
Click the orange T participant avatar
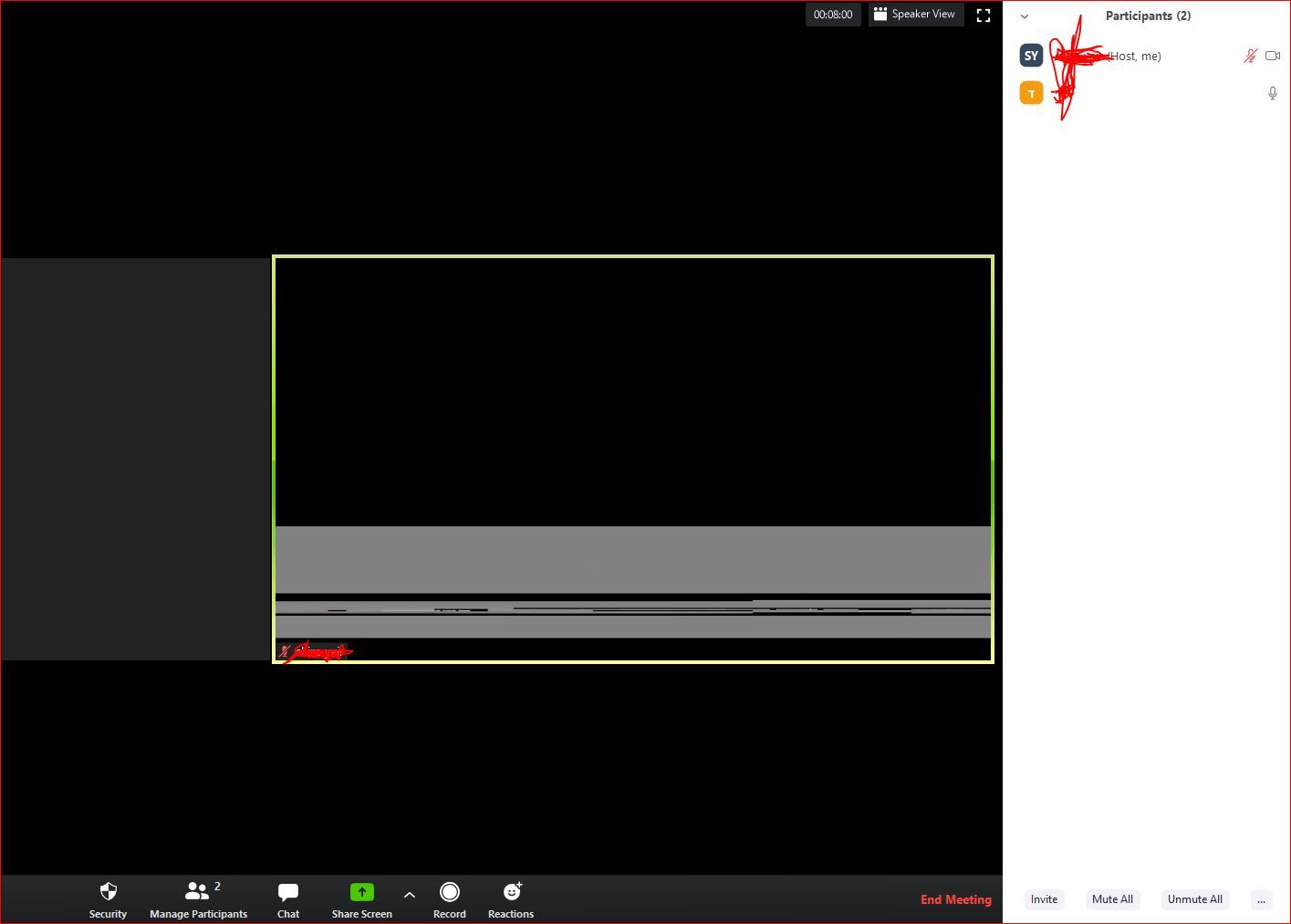1031,93
